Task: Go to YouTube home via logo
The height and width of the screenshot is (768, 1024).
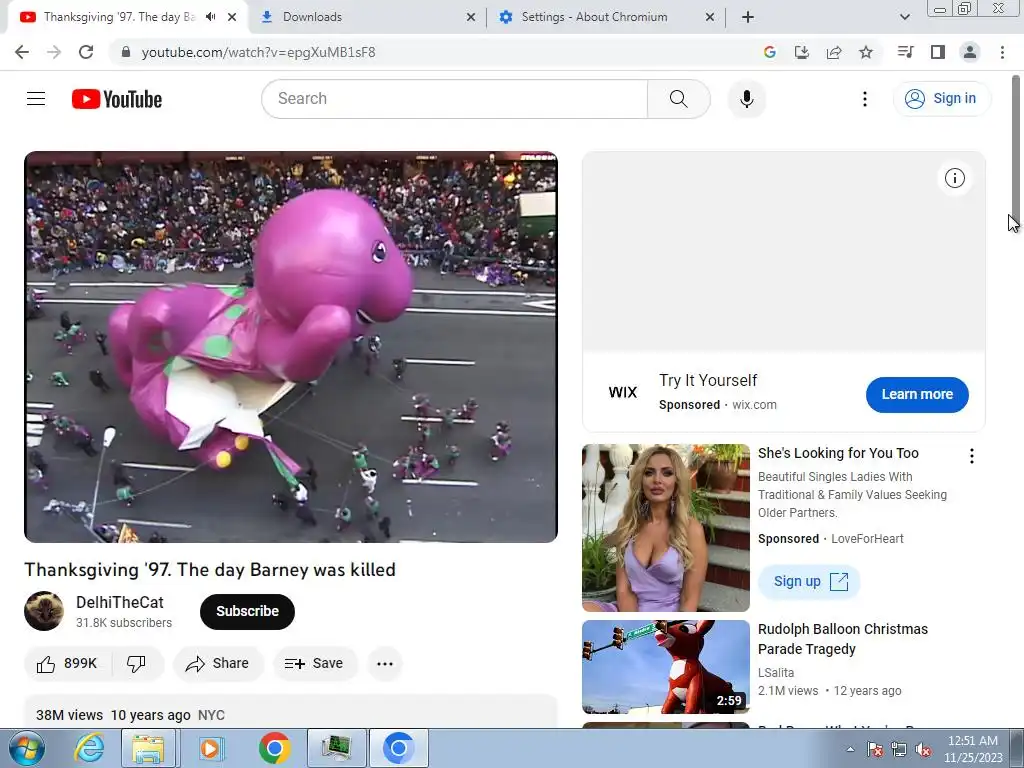Action: click(117, 99)
